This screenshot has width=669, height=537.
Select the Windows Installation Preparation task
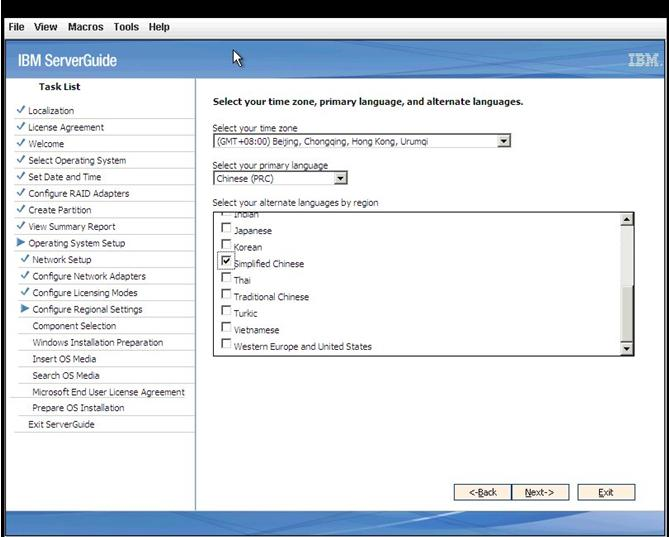(x=98, y=343)
